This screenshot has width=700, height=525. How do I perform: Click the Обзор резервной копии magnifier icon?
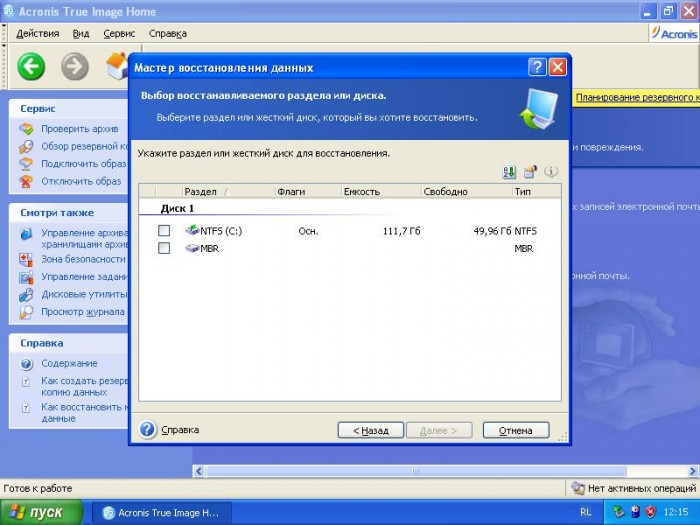26,146
